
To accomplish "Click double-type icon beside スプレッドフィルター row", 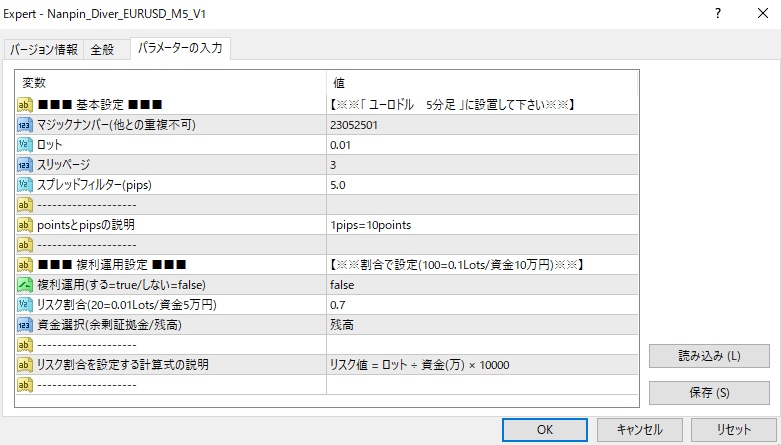I will [24, 185].
